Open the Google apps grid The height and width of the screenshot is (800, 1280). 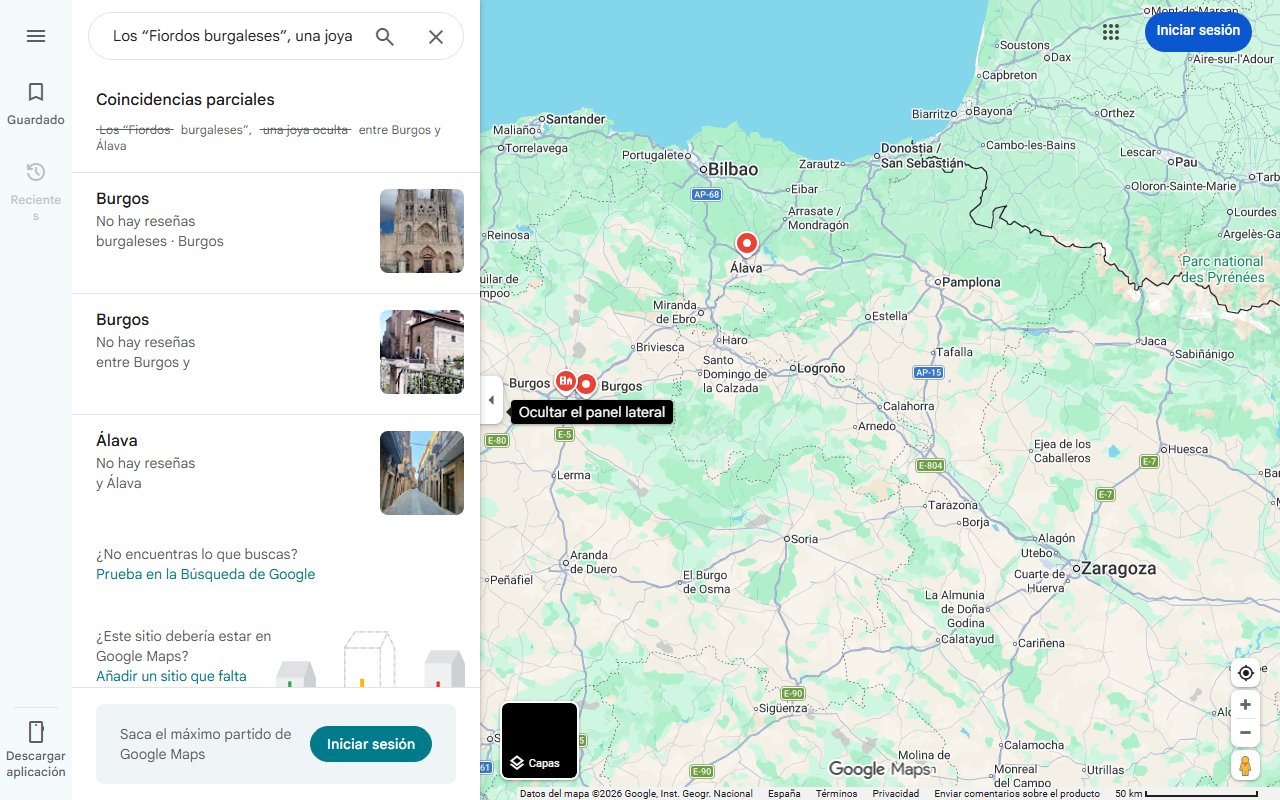click(x=1110, y=31)
